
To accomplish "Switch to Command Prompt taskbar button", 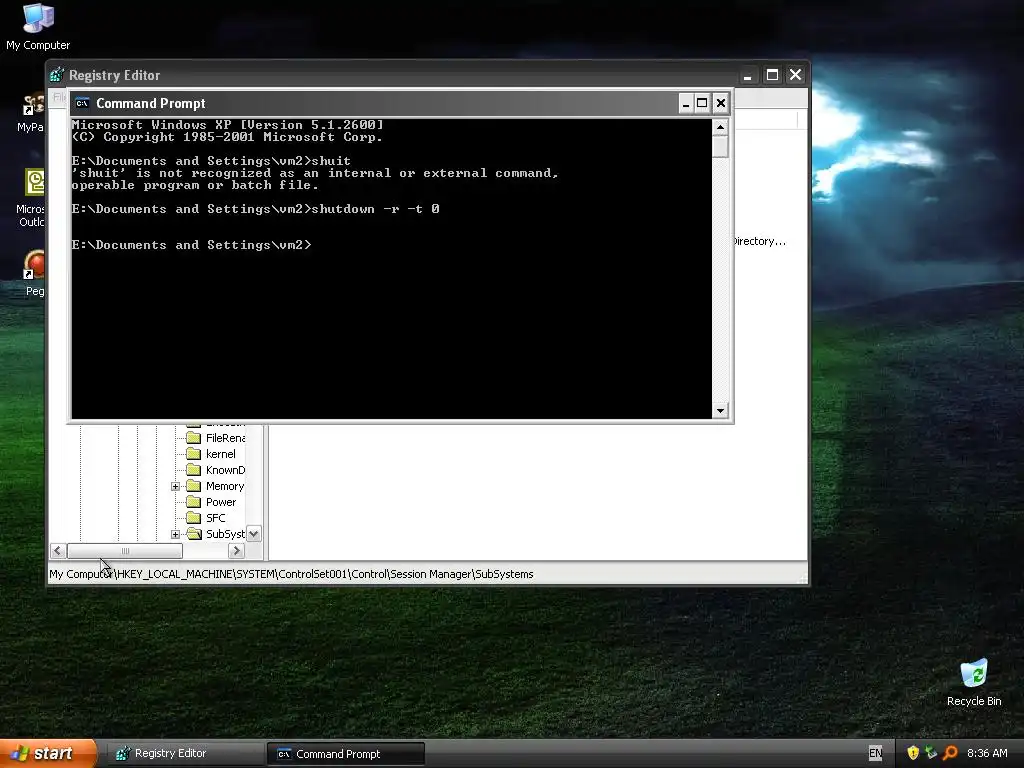I will pyautogui.click(x=346, y=754).
